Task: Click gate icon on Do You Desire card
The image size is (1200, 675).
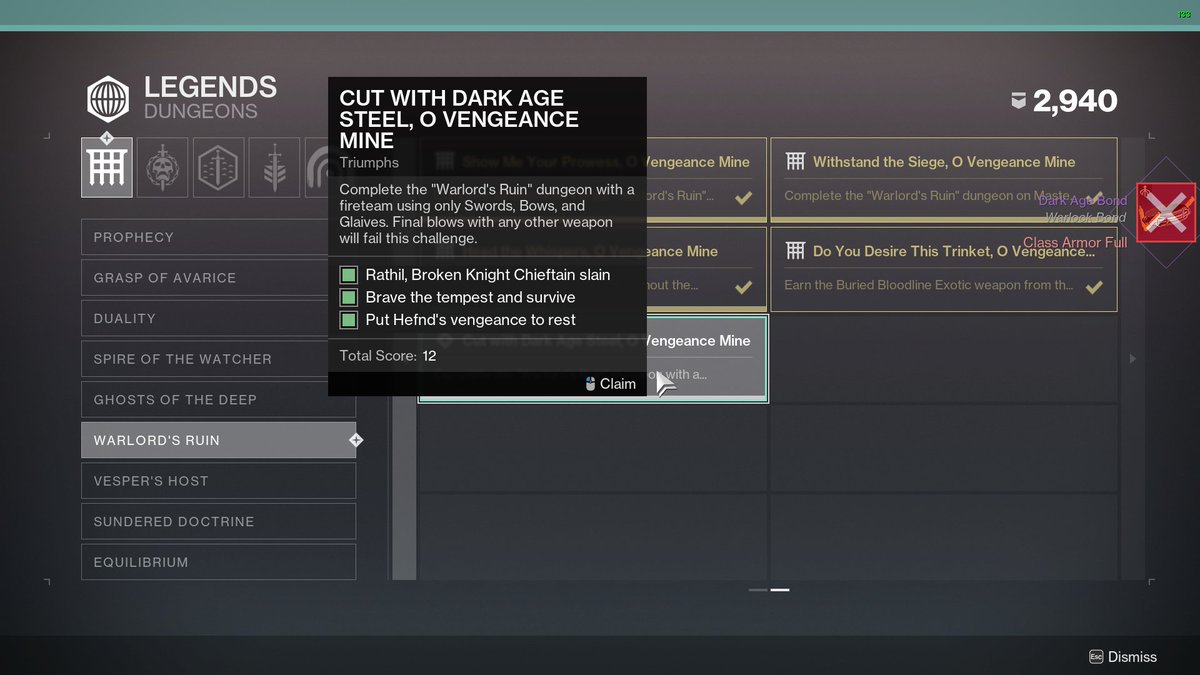Action: coord(795,251)
